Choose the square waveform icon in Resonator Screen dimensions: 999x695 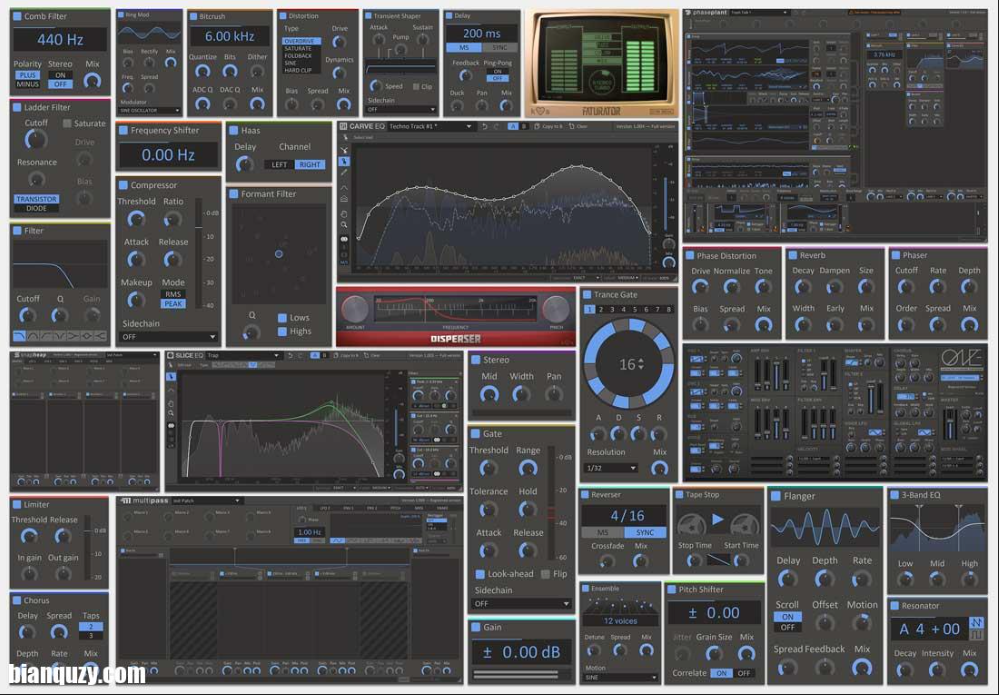click(x=976, y=634)
